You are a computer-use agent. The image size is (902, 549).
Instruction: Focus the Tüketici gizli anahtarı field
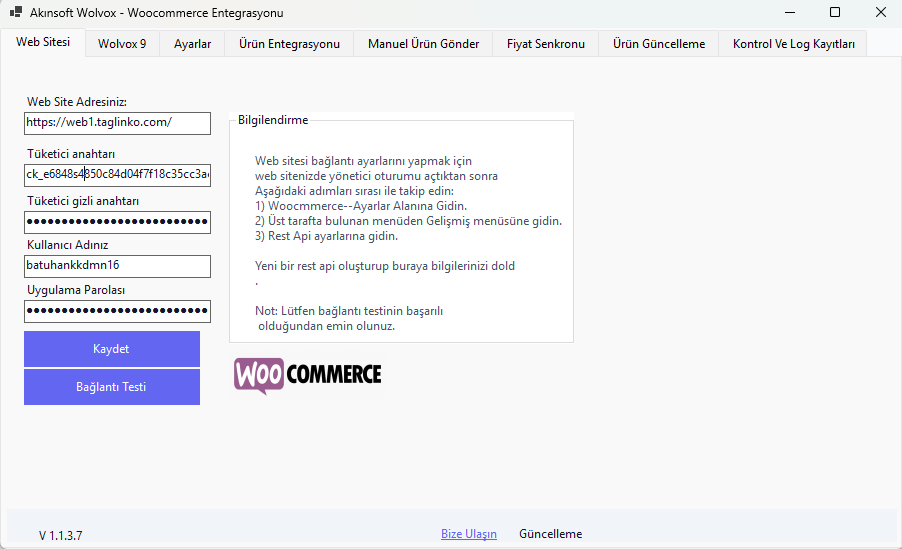117,222
